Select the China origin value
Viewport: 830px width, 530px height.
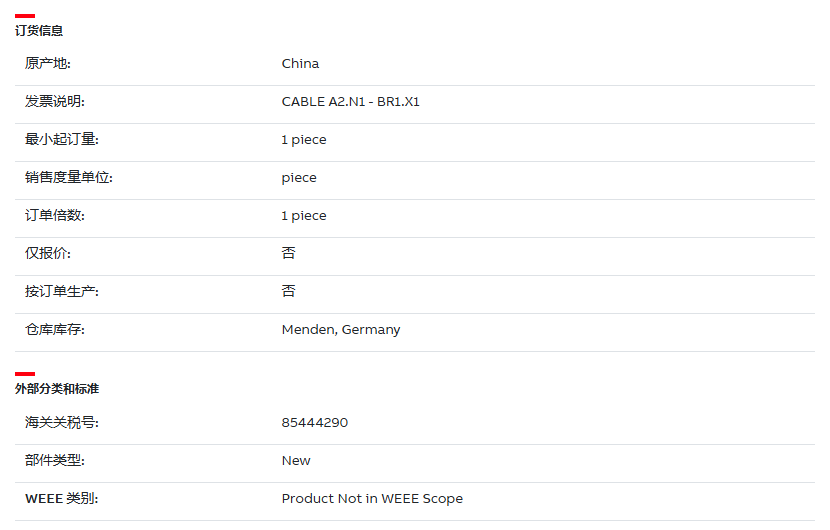300,64
